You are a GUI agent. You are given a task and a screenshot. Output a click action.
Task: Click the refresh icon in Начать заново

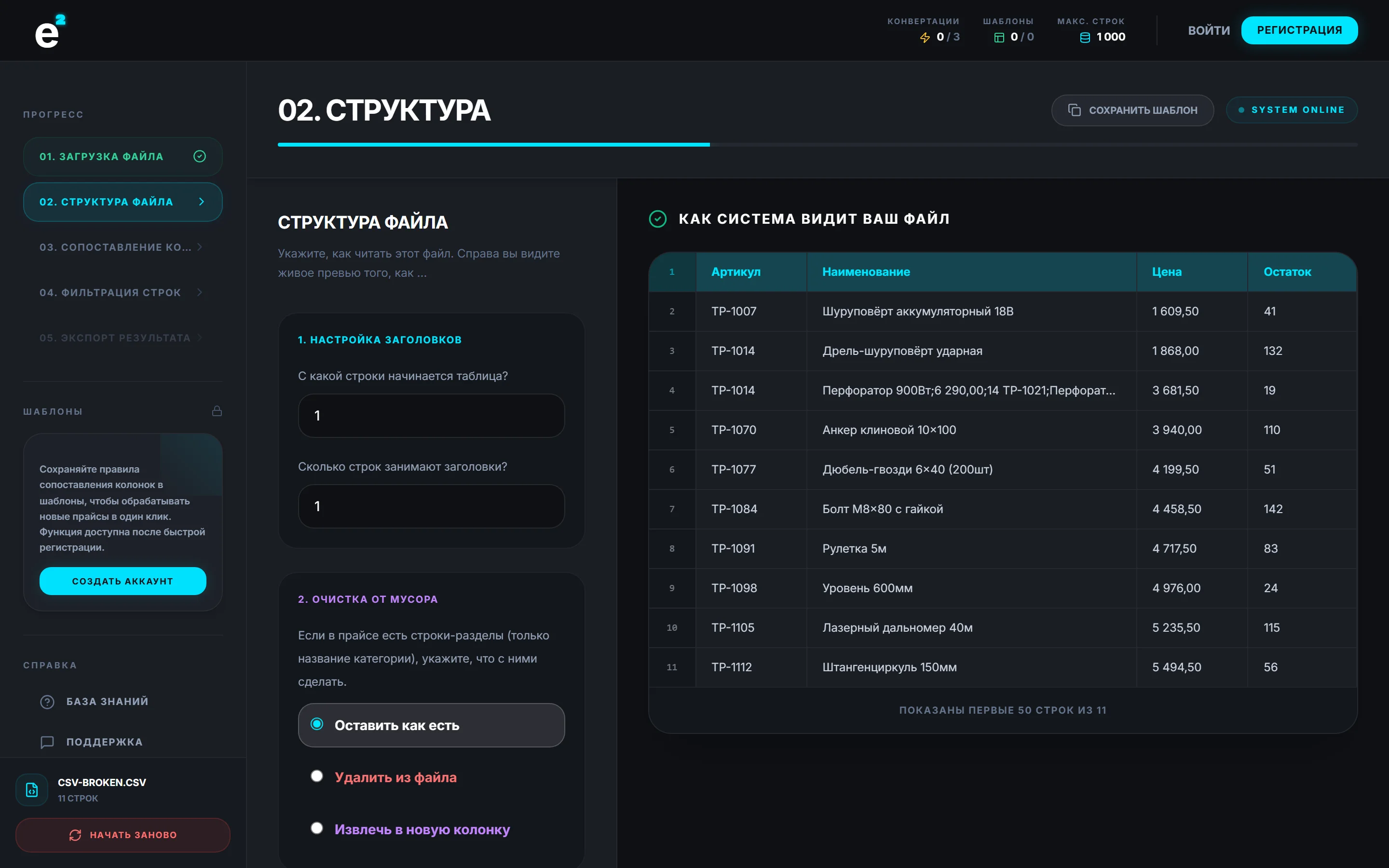click(x=75, y=835)
